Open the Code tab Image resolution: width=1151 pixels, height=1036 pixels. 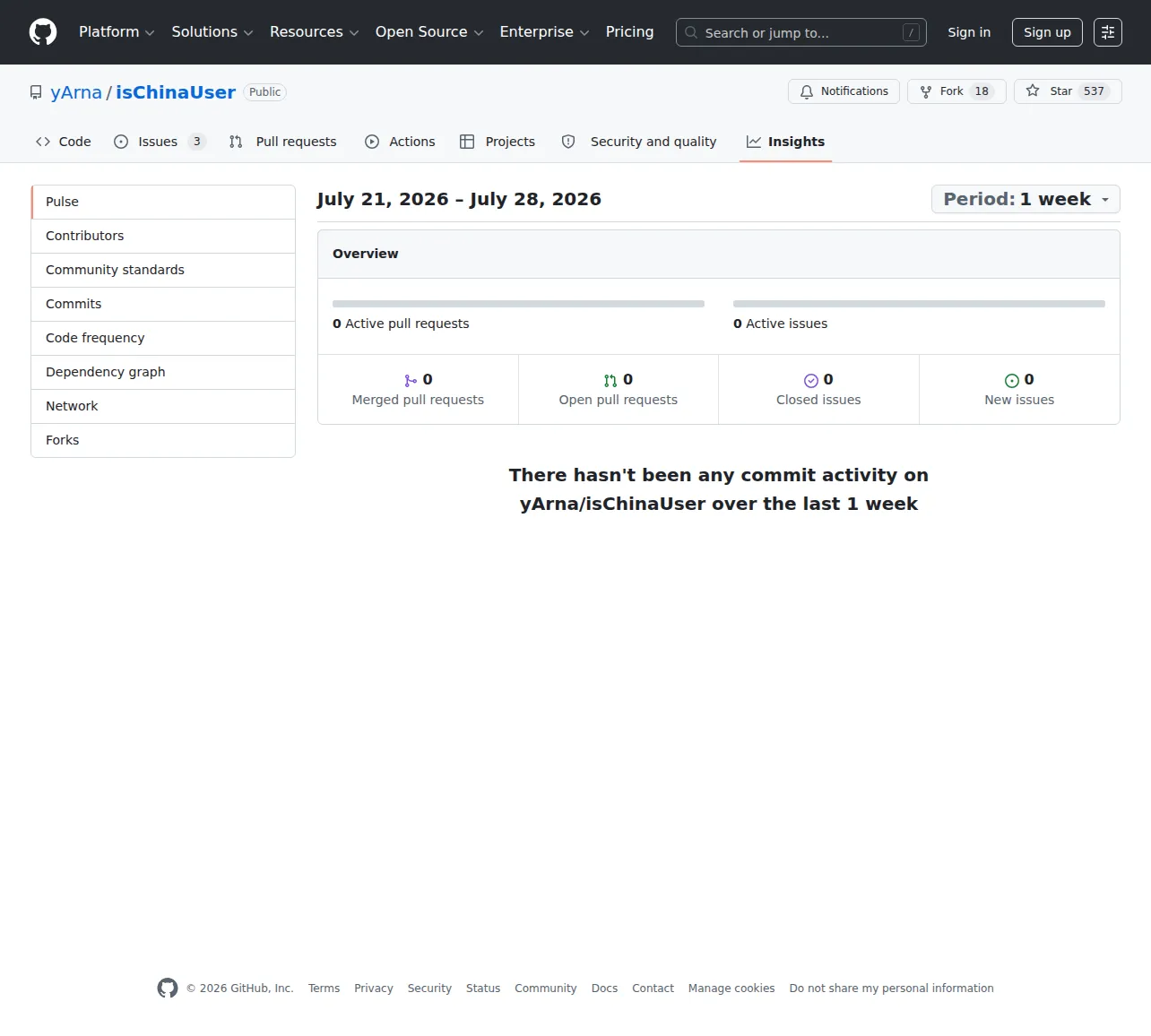click(64, 142)
